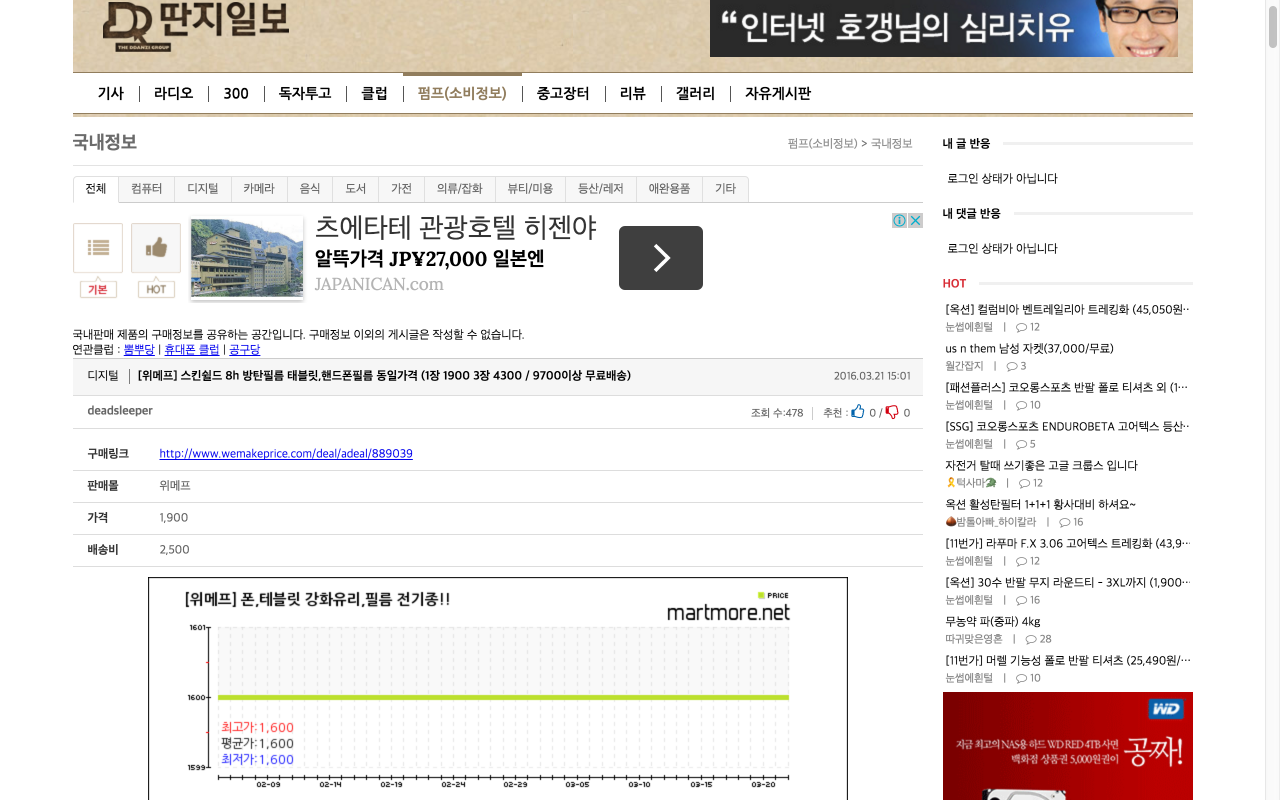
Task: Open the 리뷰 menu
Action: 633,94
